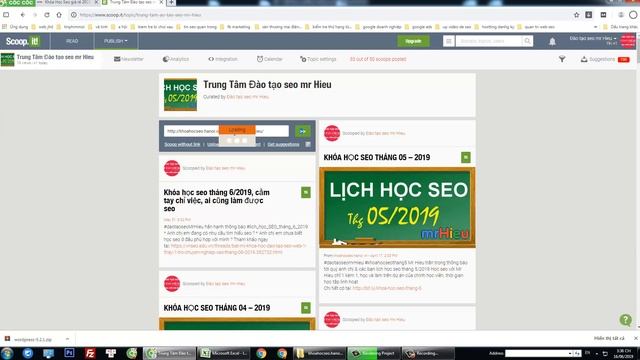Open green action icon on Khóa học seo tháng 6/2019 post
Viewport: 640px width, 360px height.
pos(306,193)
